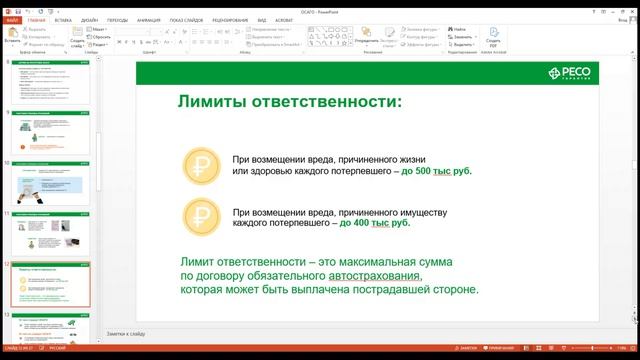The image size is (640, 360).
Task: Click the РЕСО logo on slide
Action: tap(569, 73)
